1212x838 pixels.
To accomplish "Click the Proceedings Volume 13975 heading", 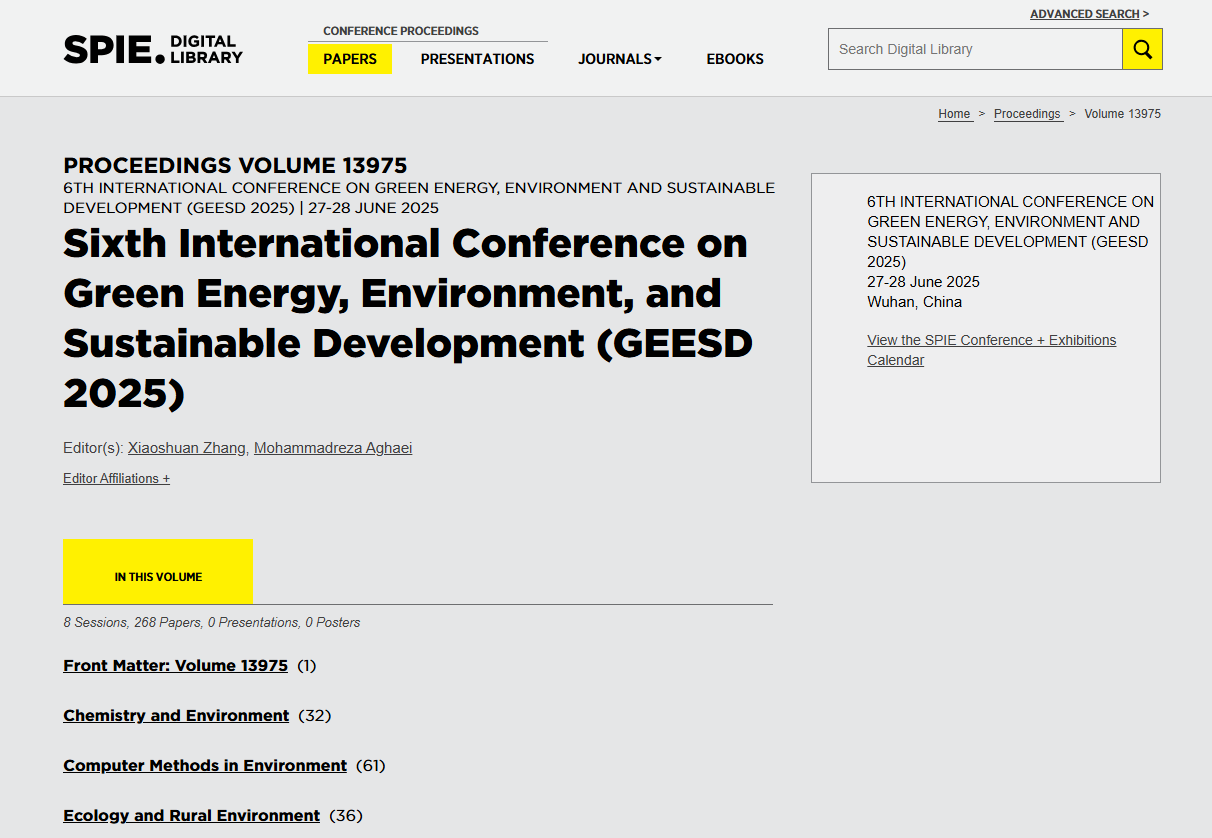I will click(235, 166).
